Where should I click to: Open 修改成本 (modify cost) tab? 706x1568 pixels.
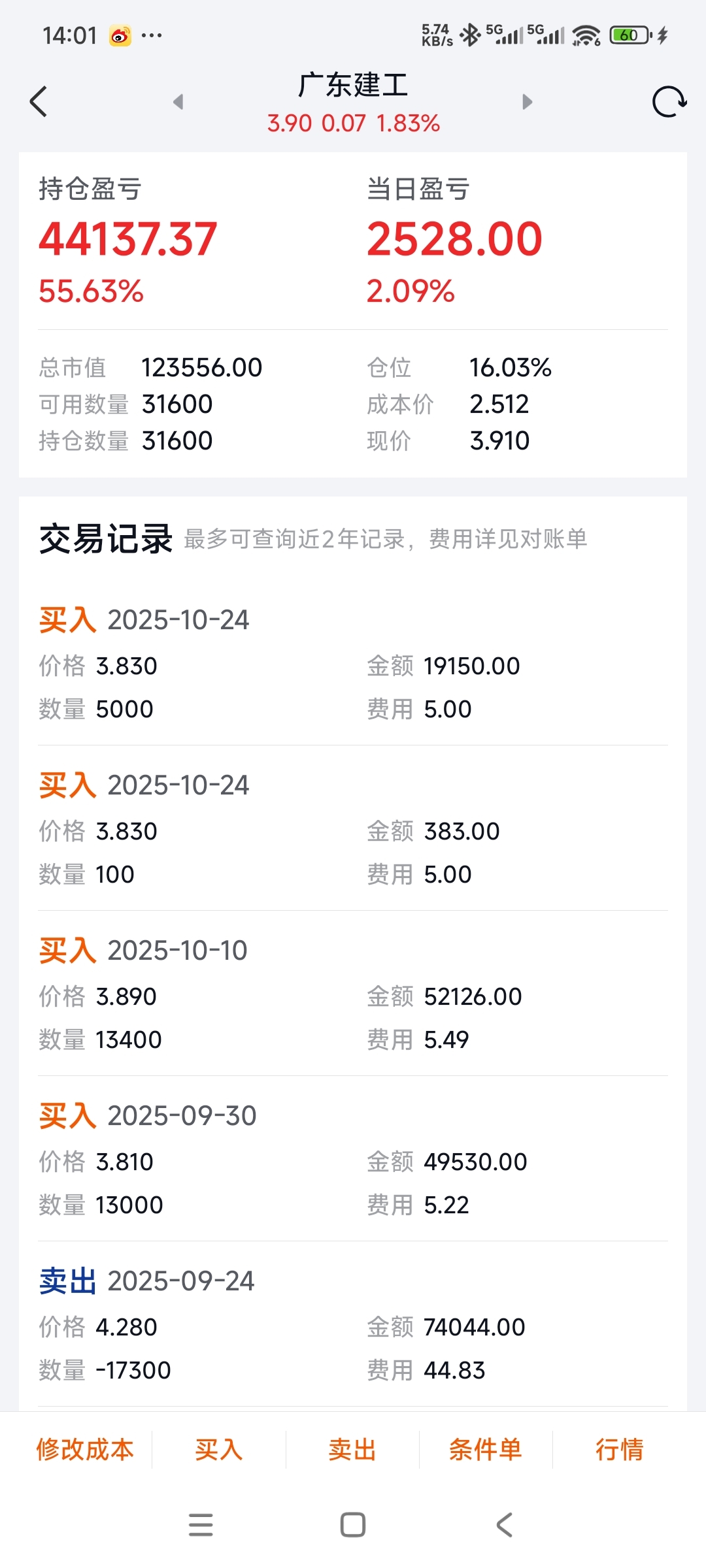tap(85, 1450)
